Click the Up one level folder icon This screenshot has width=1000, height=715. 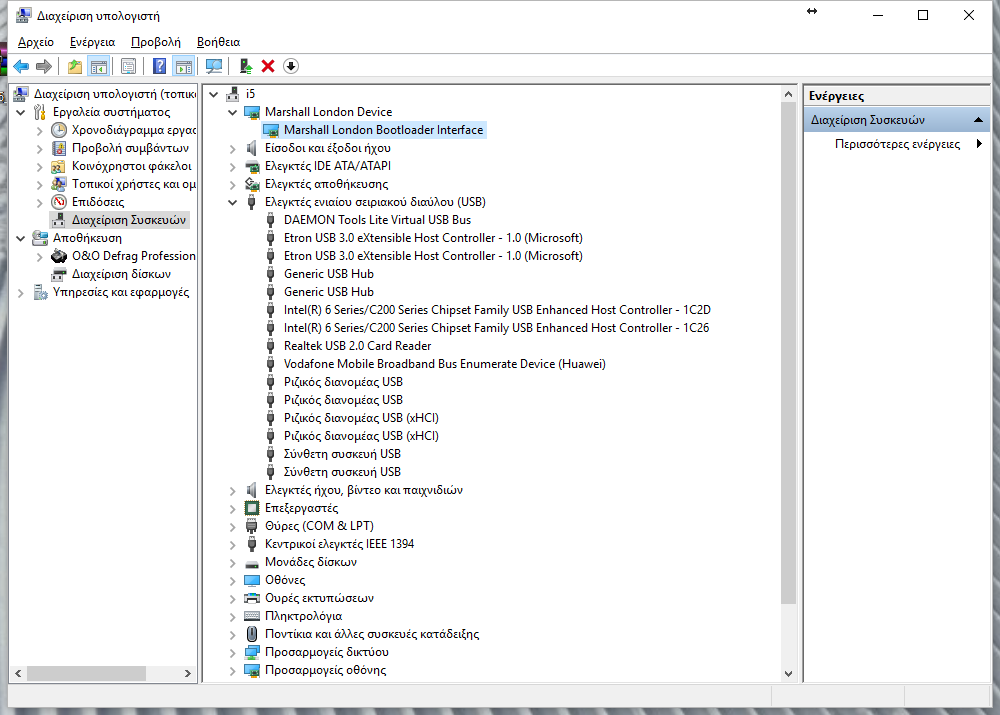point(74,66)
